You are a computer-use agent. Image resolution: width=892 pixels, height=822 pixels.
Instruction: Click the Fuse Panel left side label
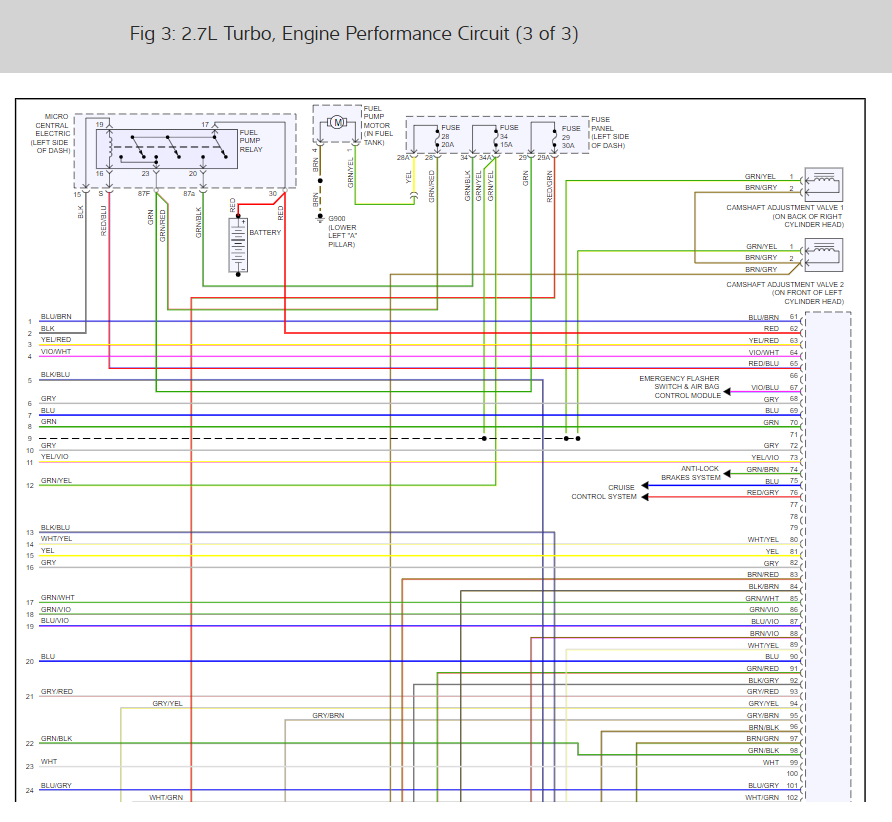[609, 133]
